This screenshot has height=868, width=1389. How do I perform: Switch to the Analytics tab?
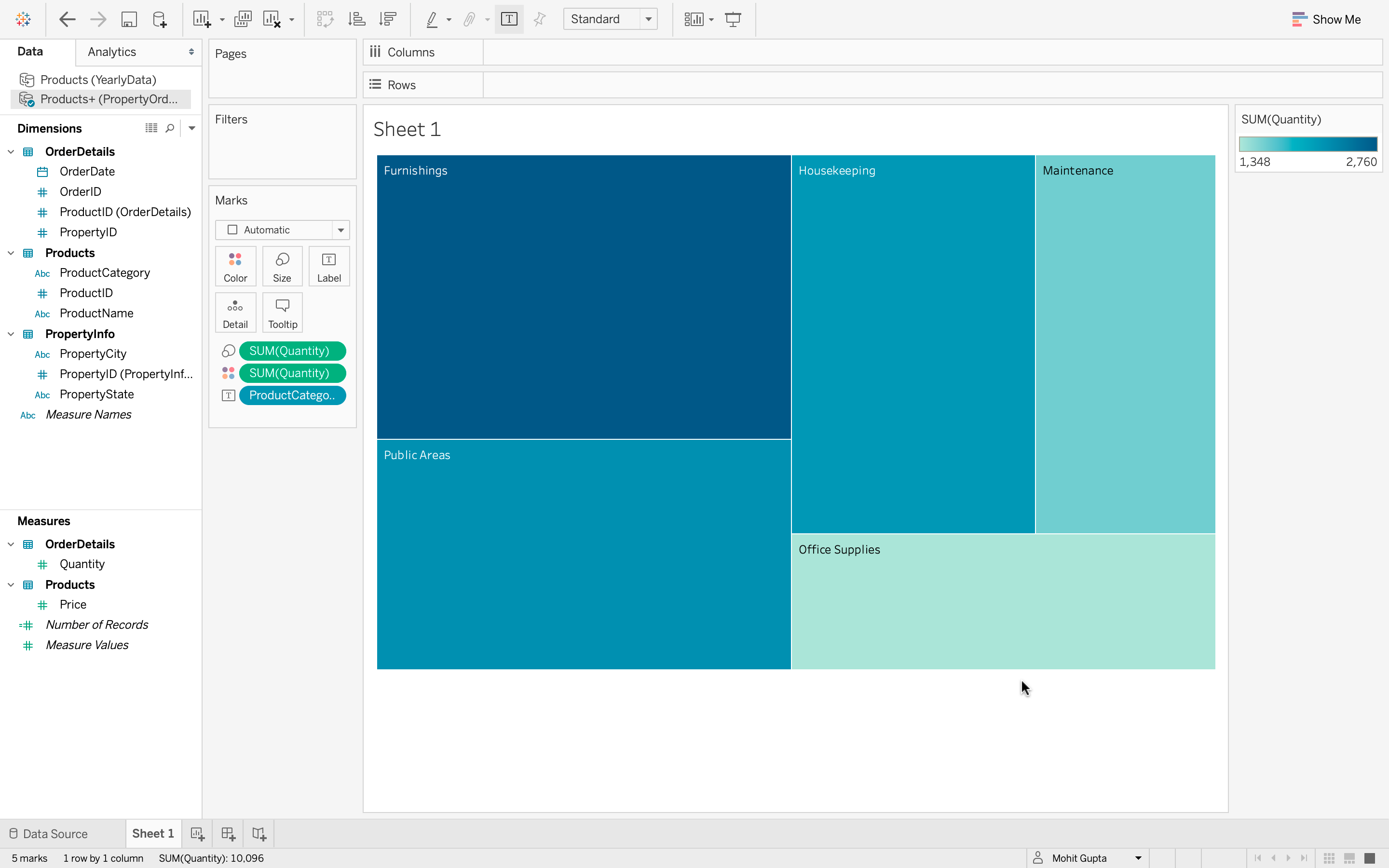click(x=112, y=52)
